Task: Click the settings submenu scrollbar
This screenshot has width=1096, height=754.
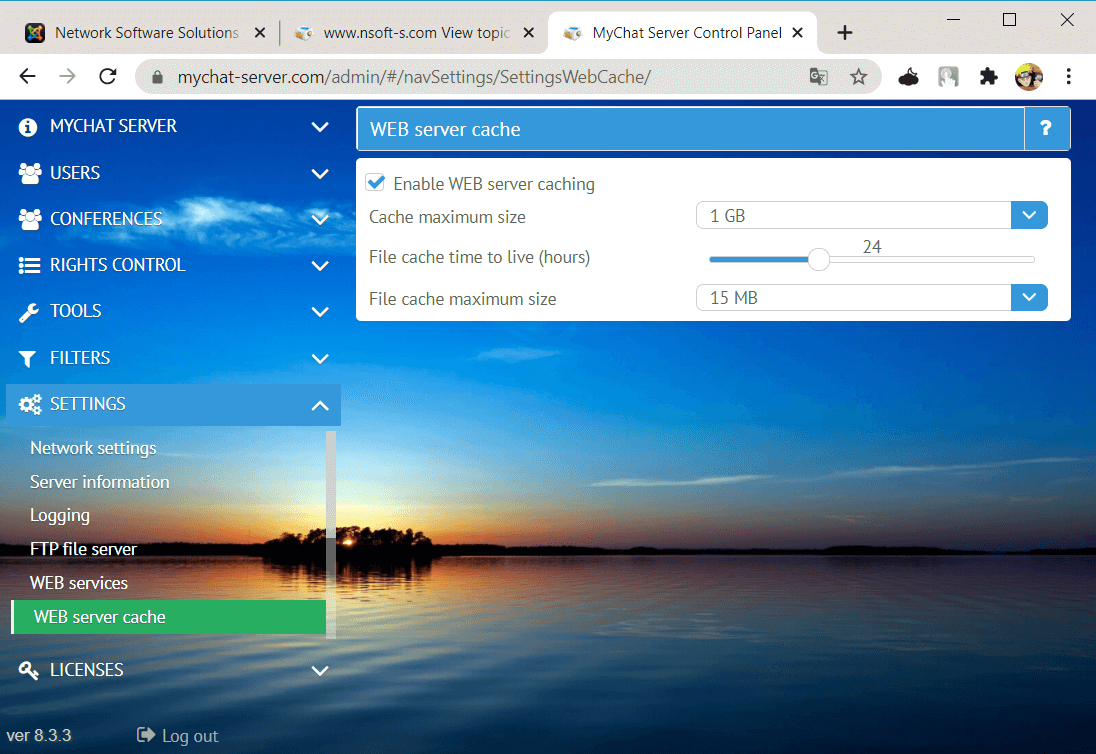Action: [x=331, y=535]
